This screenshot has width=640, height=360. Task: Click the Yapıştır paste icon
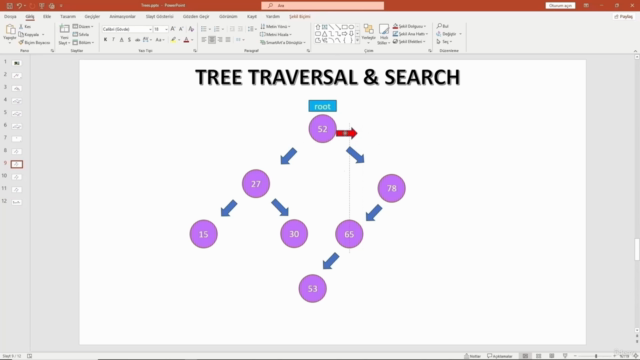tap(10, 30)
